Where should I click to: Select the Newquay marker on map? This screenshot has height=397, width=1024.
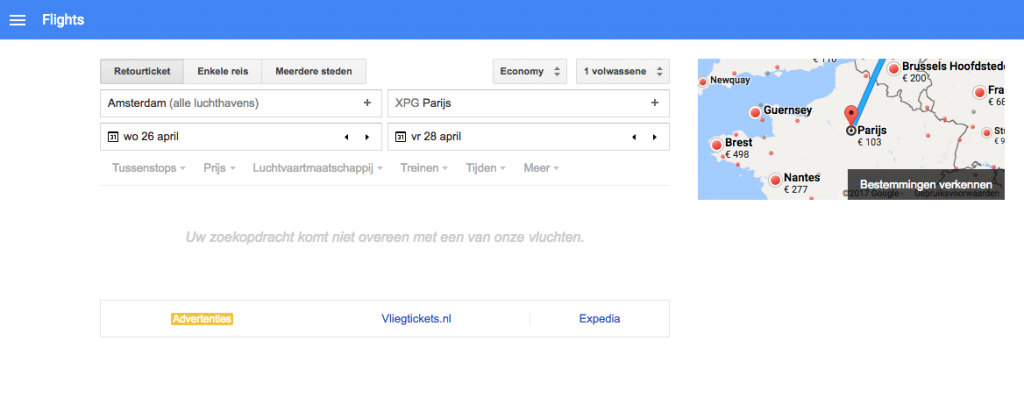[x=703, y=82]
